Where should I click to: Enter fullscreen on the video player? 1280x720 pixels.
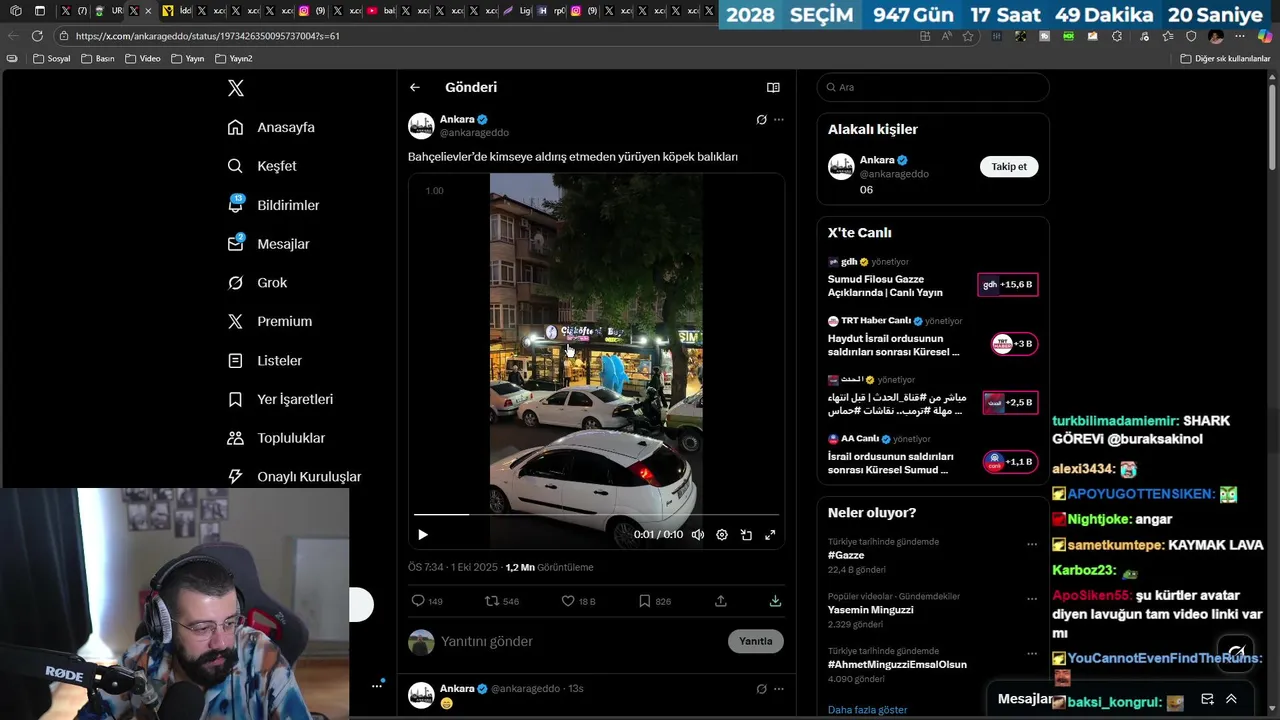coord(770,535)
